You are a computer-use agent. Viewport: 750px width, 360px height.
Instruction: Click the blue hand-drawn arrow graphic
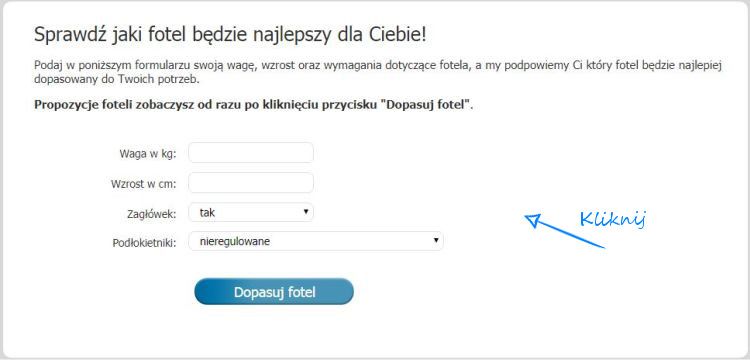[x=565, y=231]
